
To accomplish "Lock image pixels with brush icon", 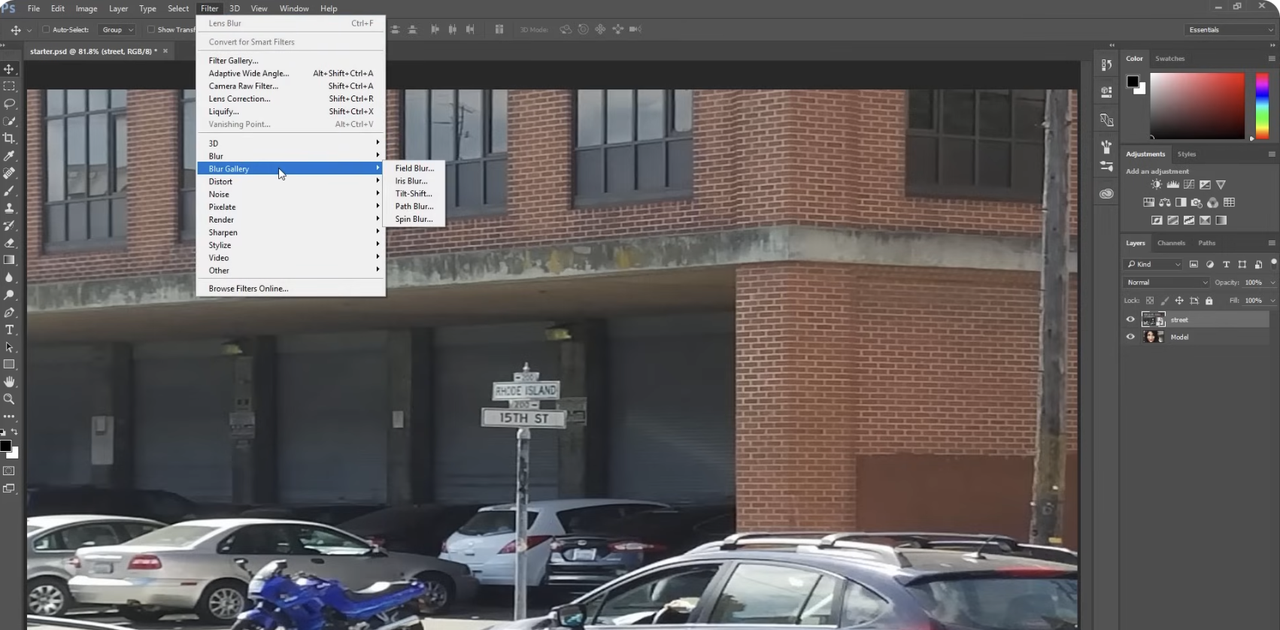I will pyautogui.click(x=1164, y=300).
